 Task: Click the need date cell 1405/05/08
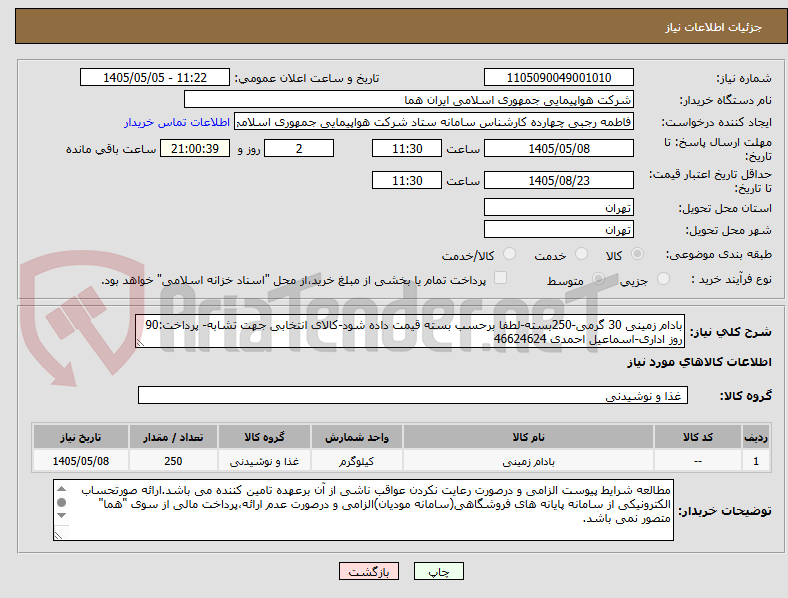[80, 461]
